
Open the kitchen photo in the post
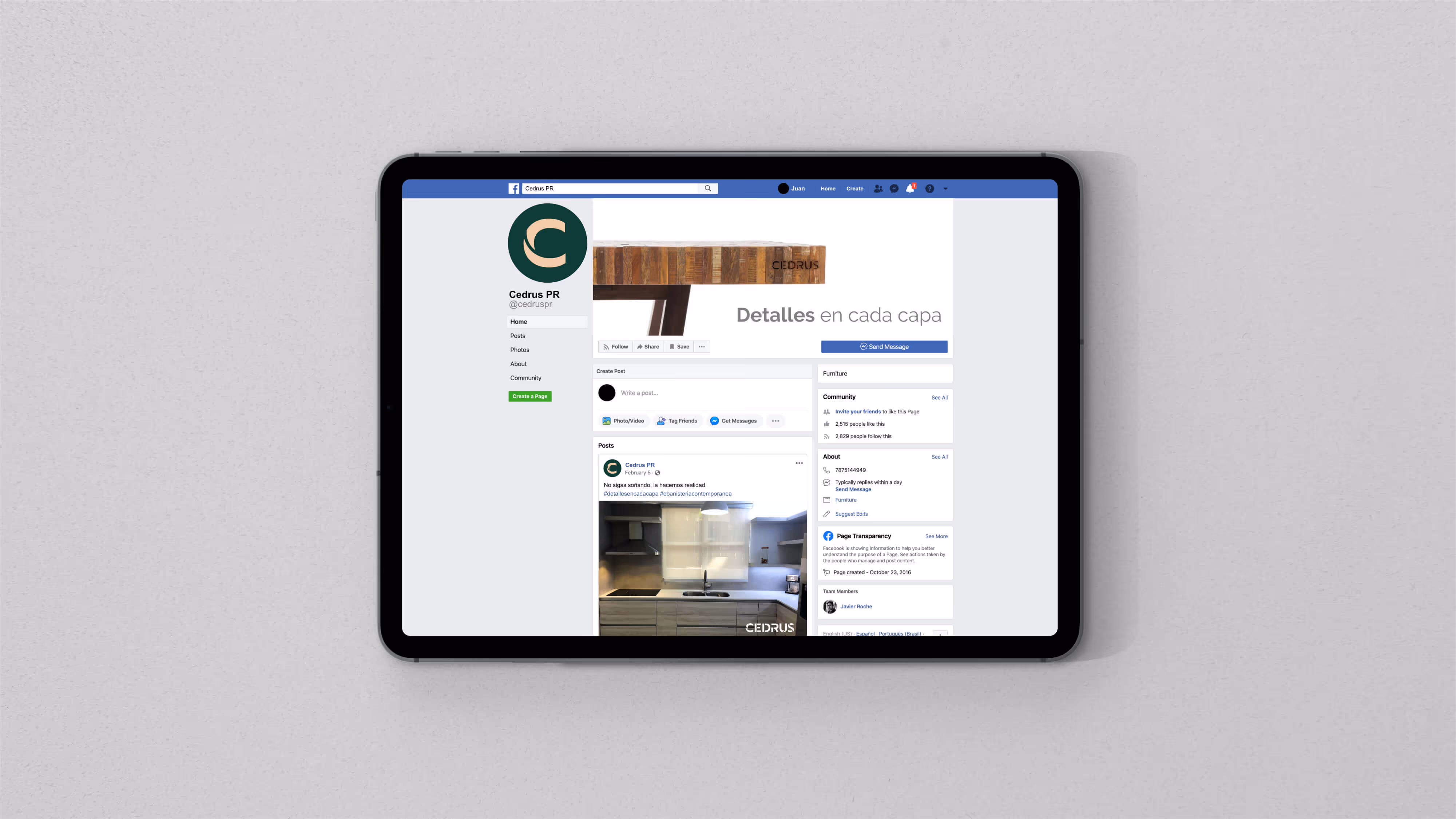pyautogui.click(x=702, y=568)
